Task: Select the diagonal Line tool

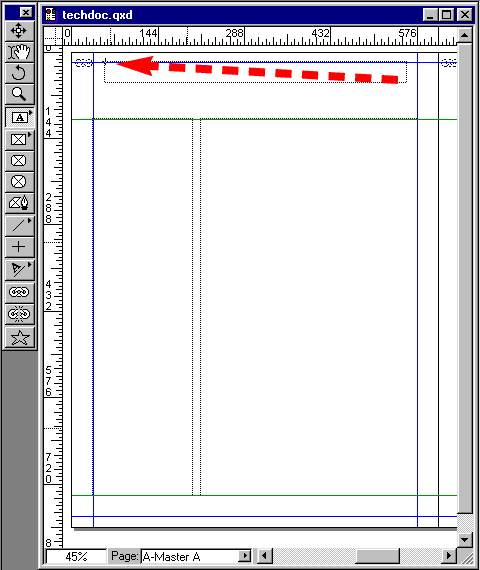Action: pos(20,226)
